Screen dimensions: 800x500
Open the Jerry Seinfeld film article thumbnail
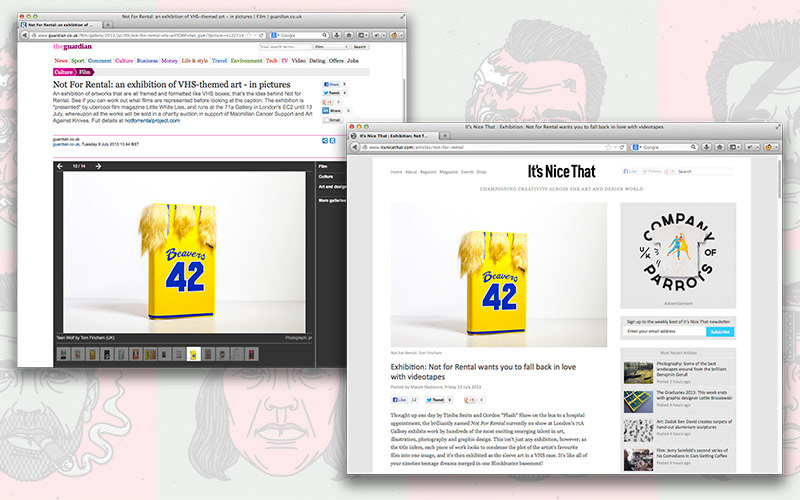(x=638, y=460)
